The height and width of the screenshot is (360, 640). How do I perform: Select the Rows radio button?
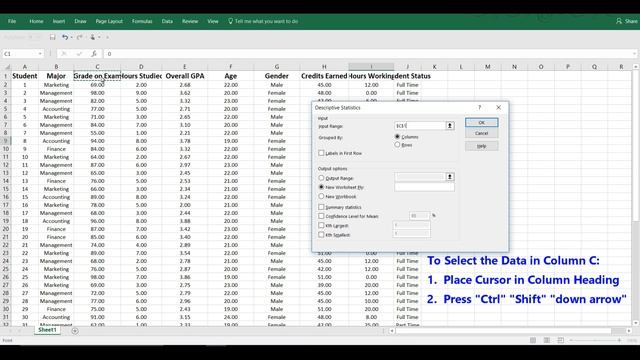397,144
